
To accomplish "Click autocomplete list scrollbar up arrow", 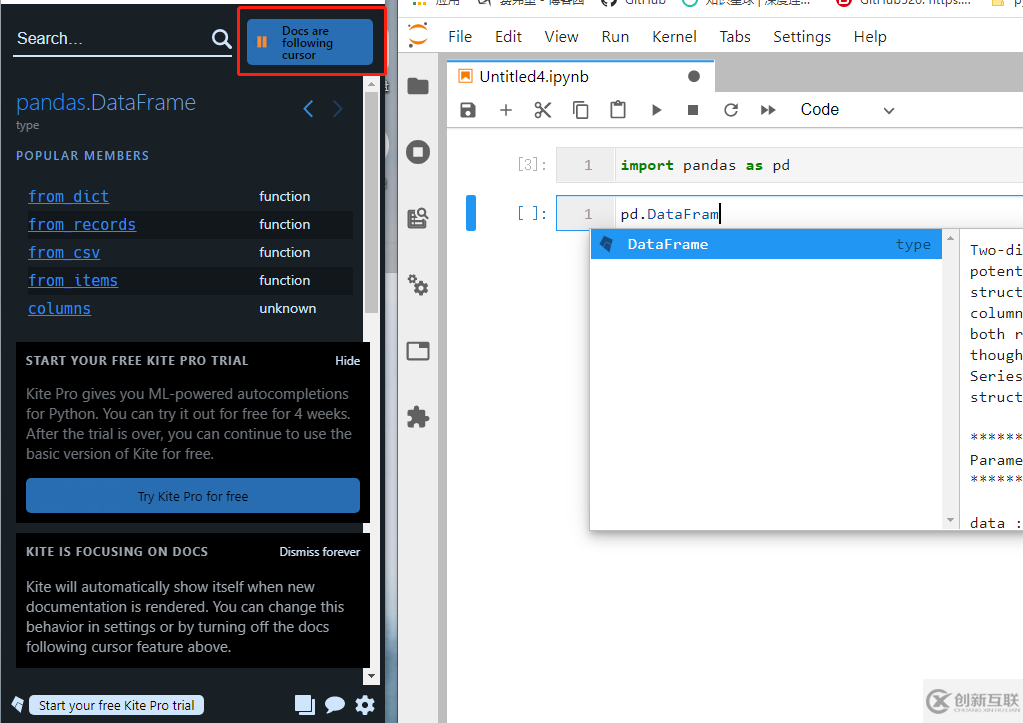I will click(x=951, y=238).
